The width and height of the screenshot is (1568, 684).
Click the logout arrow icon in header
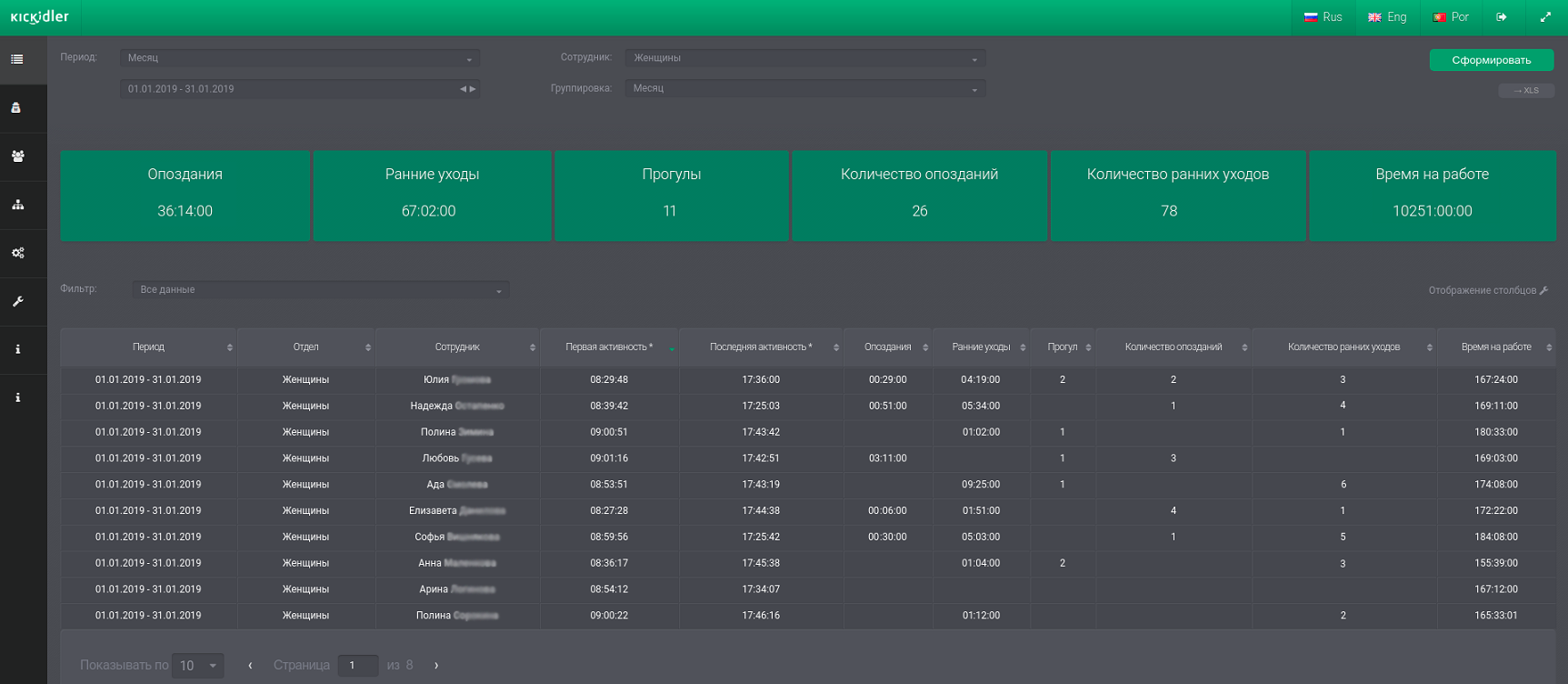(x=1502, y=17)
